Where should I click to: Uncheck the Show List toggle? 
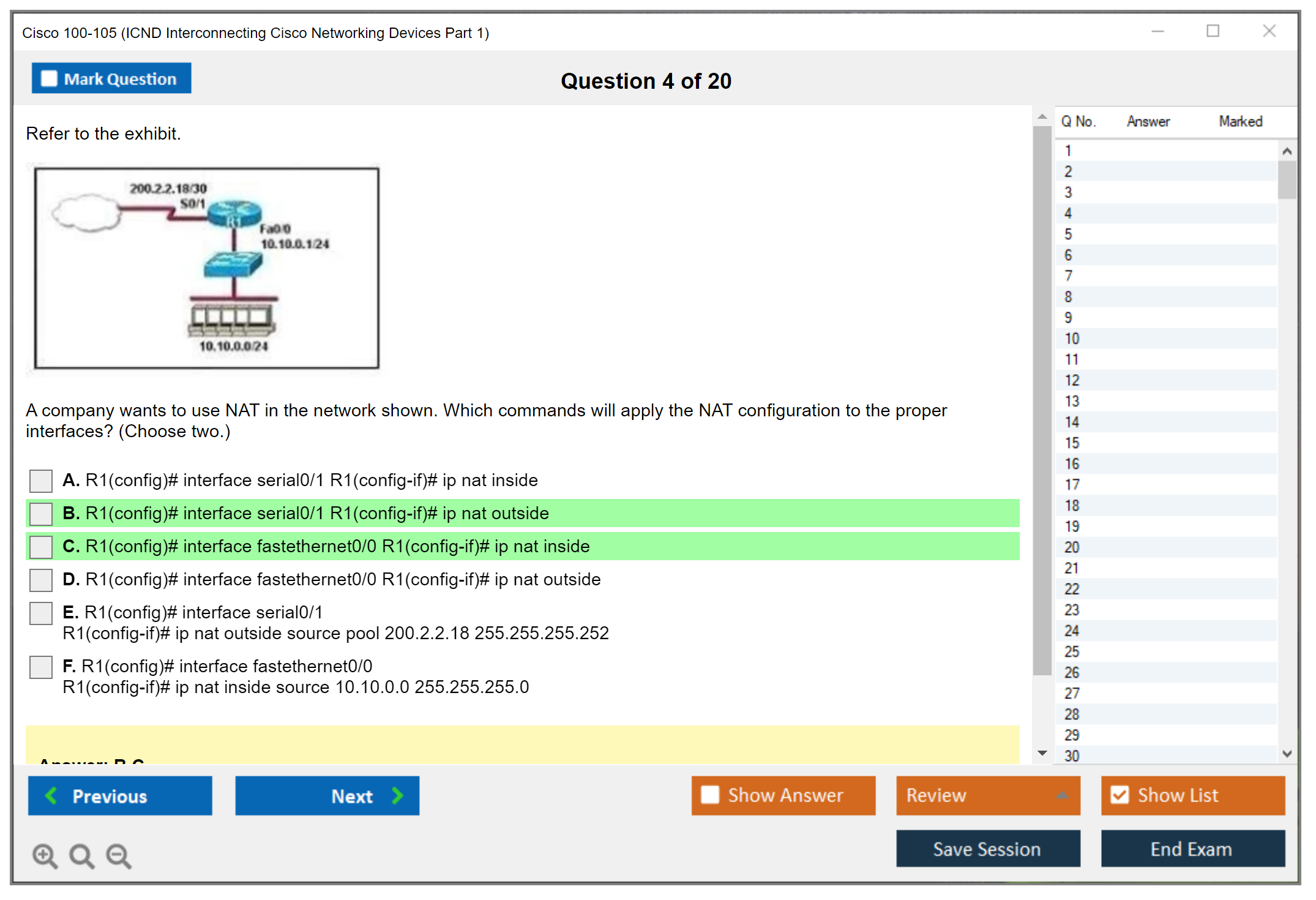[x=1120, y=795]
